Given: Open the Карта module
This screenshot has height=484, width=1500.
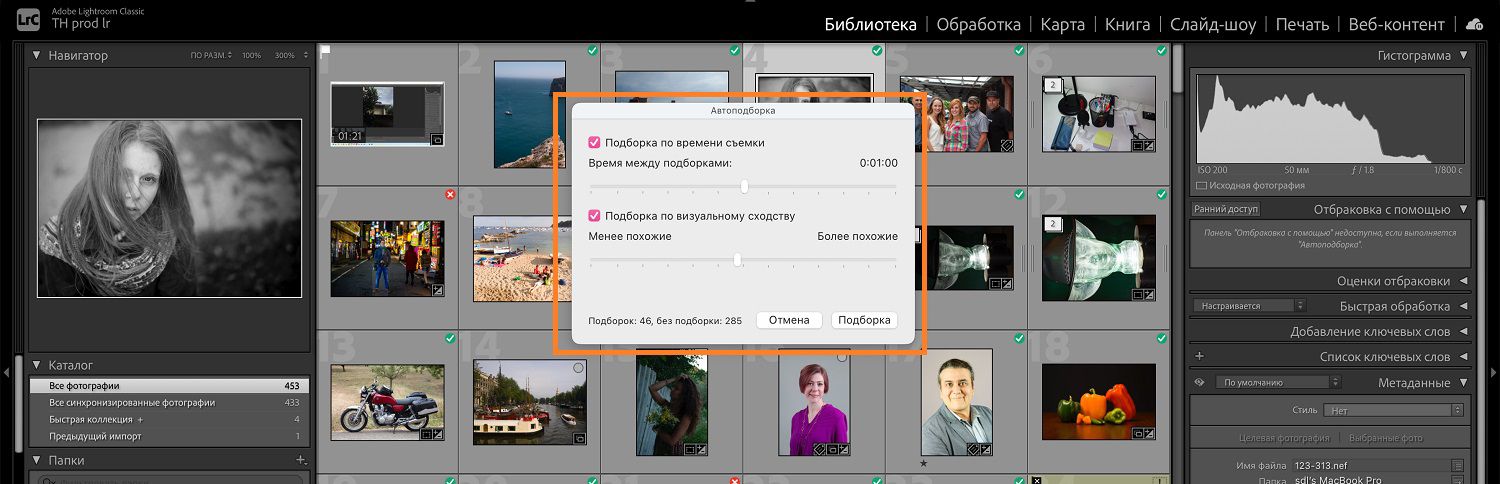Looking at the screenshot, I should (1062, 25).
